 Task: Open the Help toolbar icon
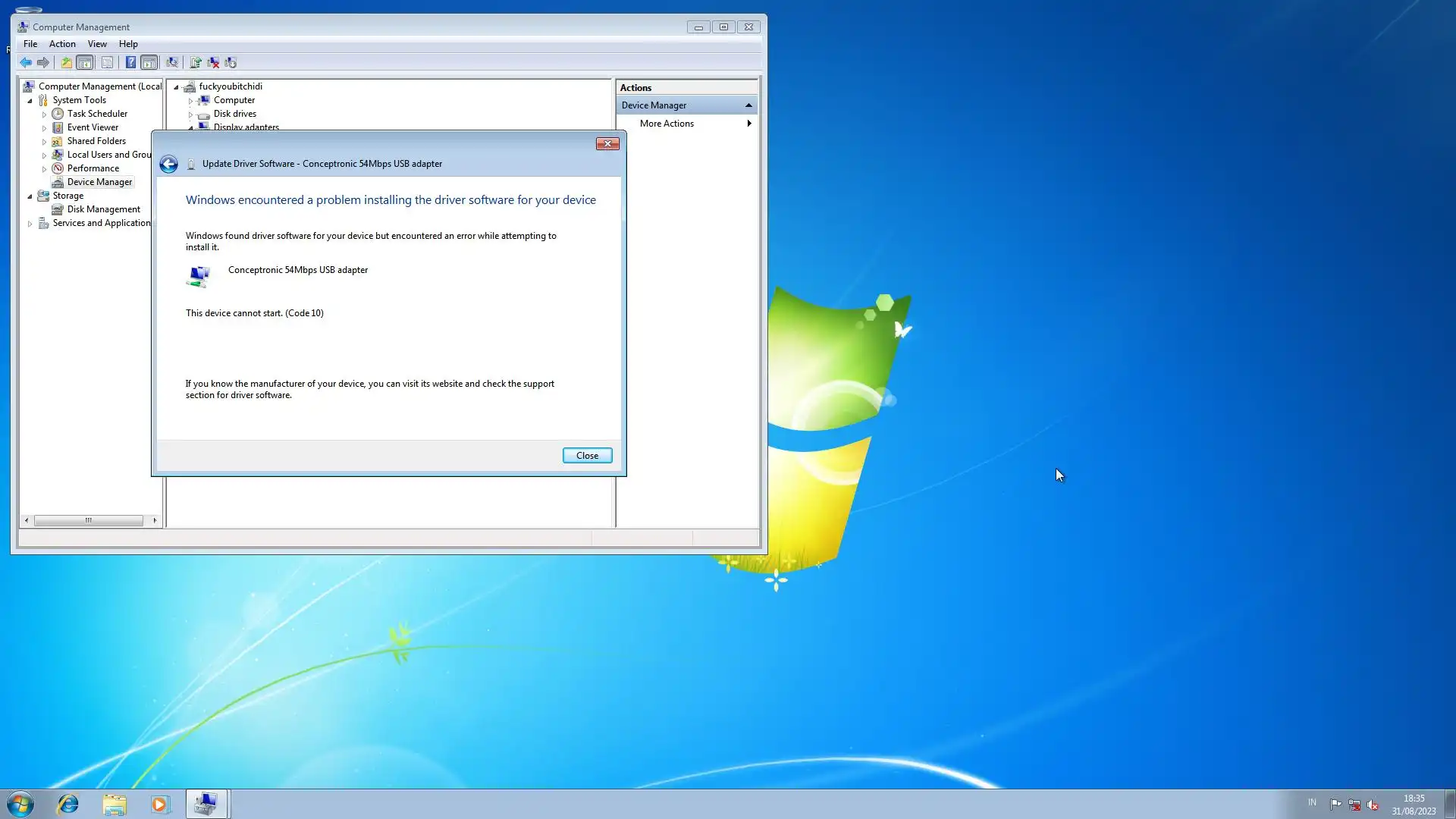tap(130, 62)
